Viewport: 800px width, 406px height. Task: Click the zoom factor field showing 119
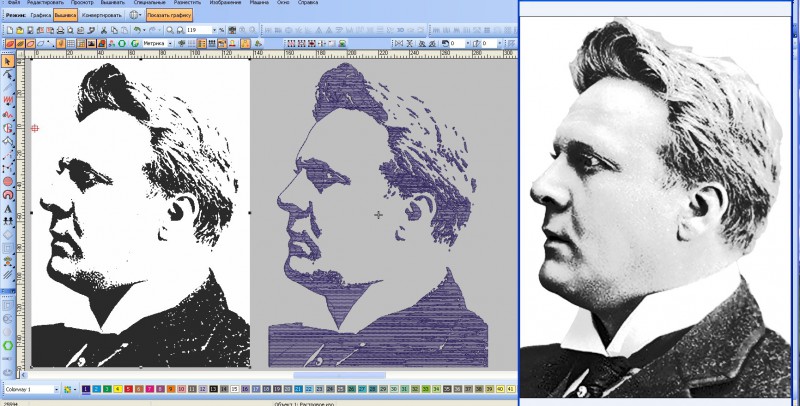point(198,30)
